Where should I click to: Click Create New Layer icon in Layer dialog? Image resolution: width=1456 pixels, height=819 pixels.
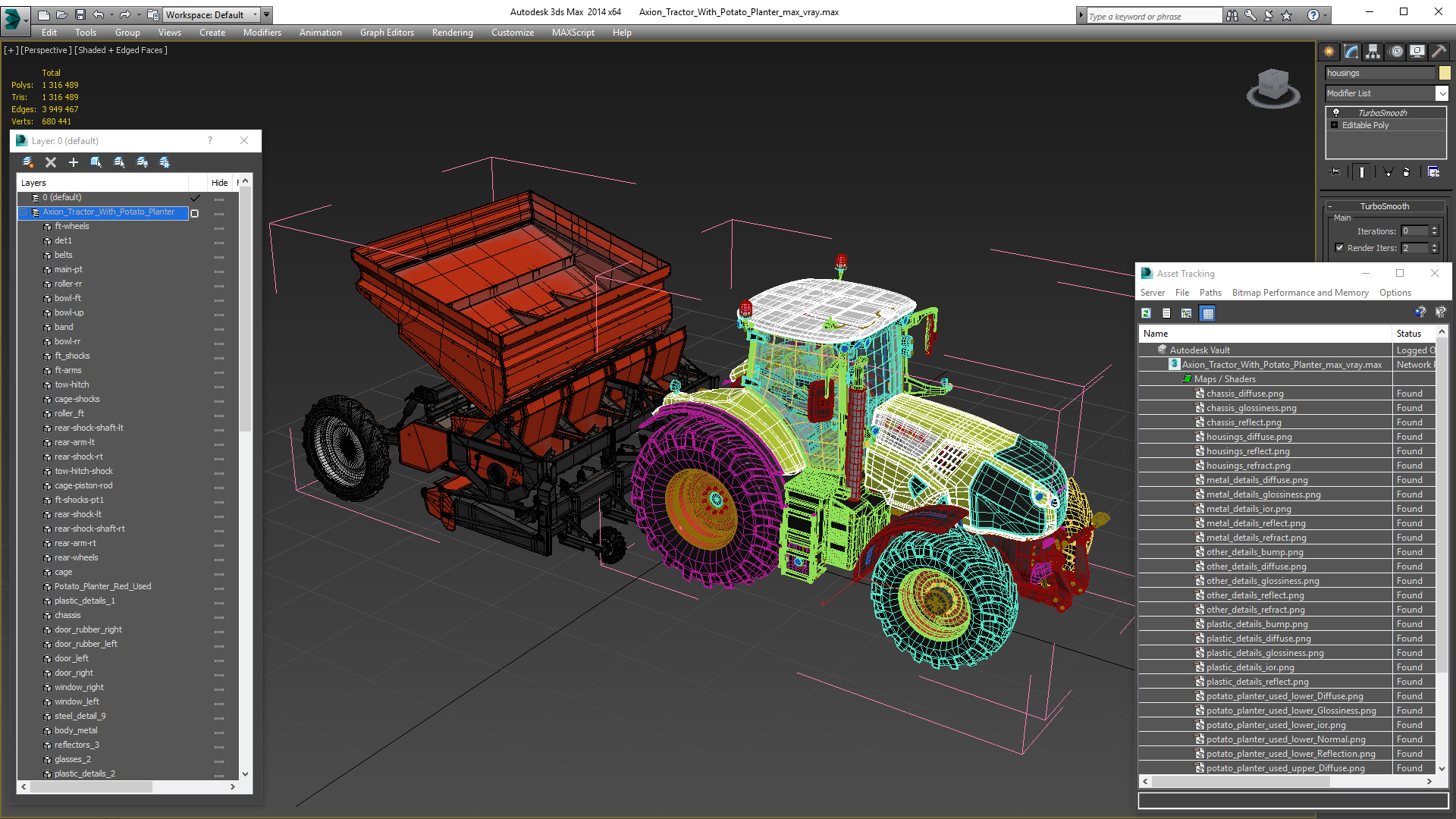click(28, 162)
